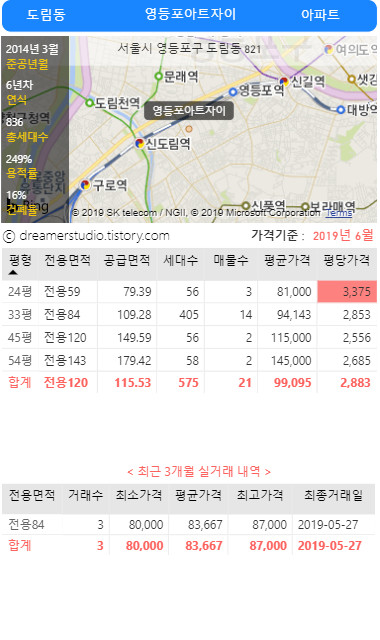Select the 전용84 transaction row
Screen dimensions: 380x640
click(x=189, y=524)
